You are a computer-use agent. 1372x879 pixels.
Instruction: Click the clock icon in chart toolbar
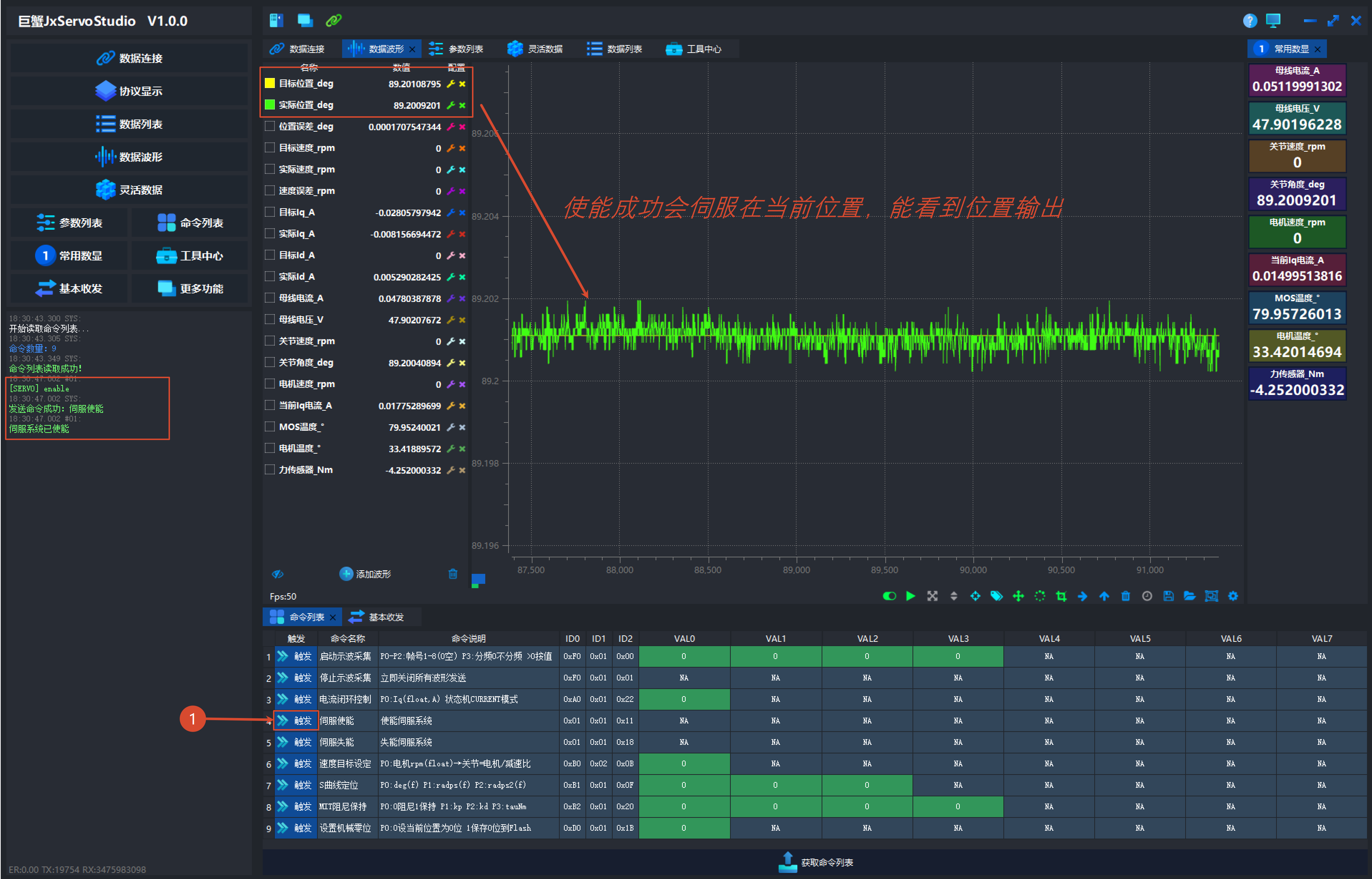tap(1147, 596)
